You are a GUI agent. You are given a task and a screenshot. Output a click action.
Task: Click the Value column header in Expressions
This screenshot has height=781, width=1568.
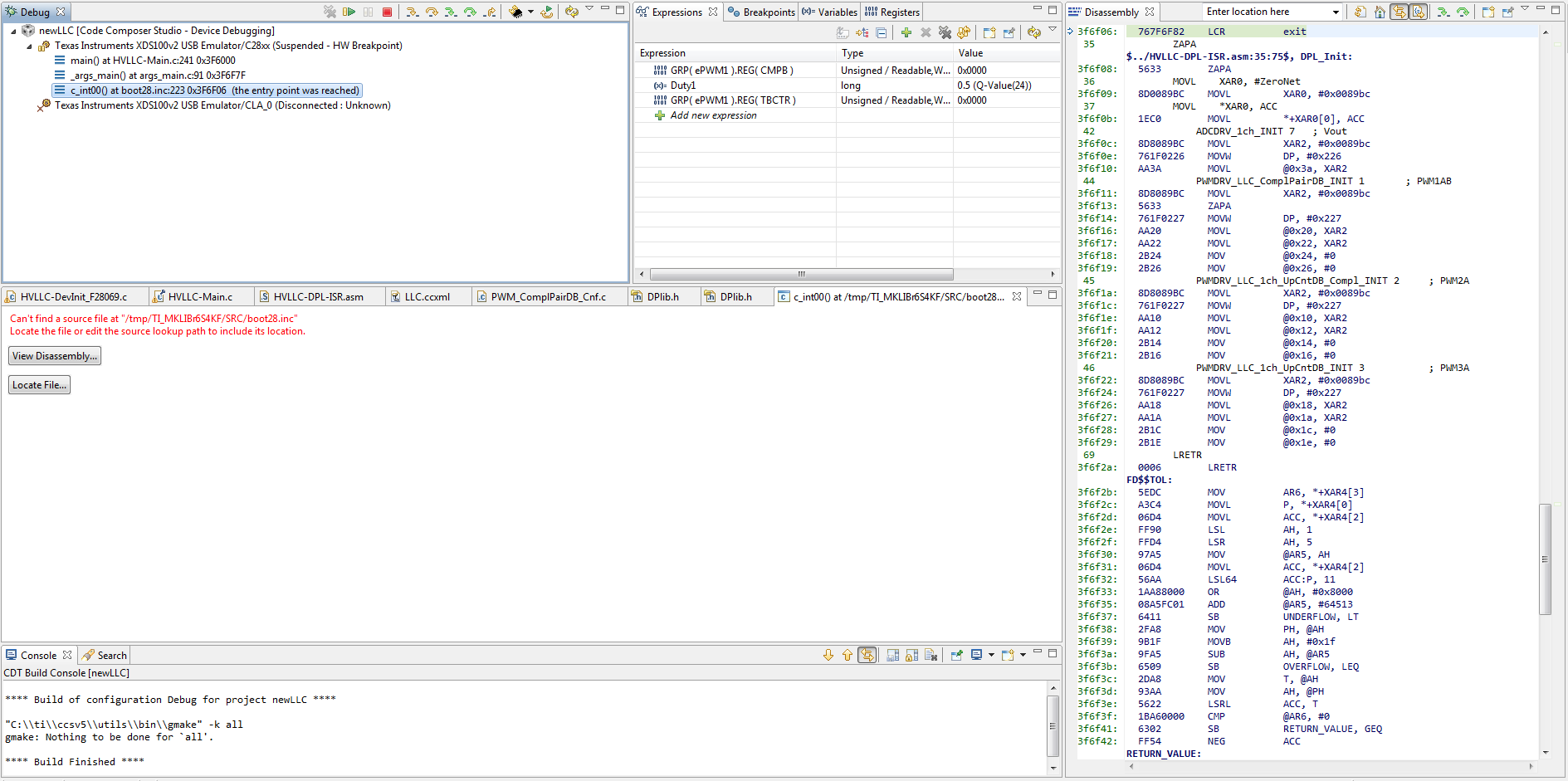(x=1006, y=53)
